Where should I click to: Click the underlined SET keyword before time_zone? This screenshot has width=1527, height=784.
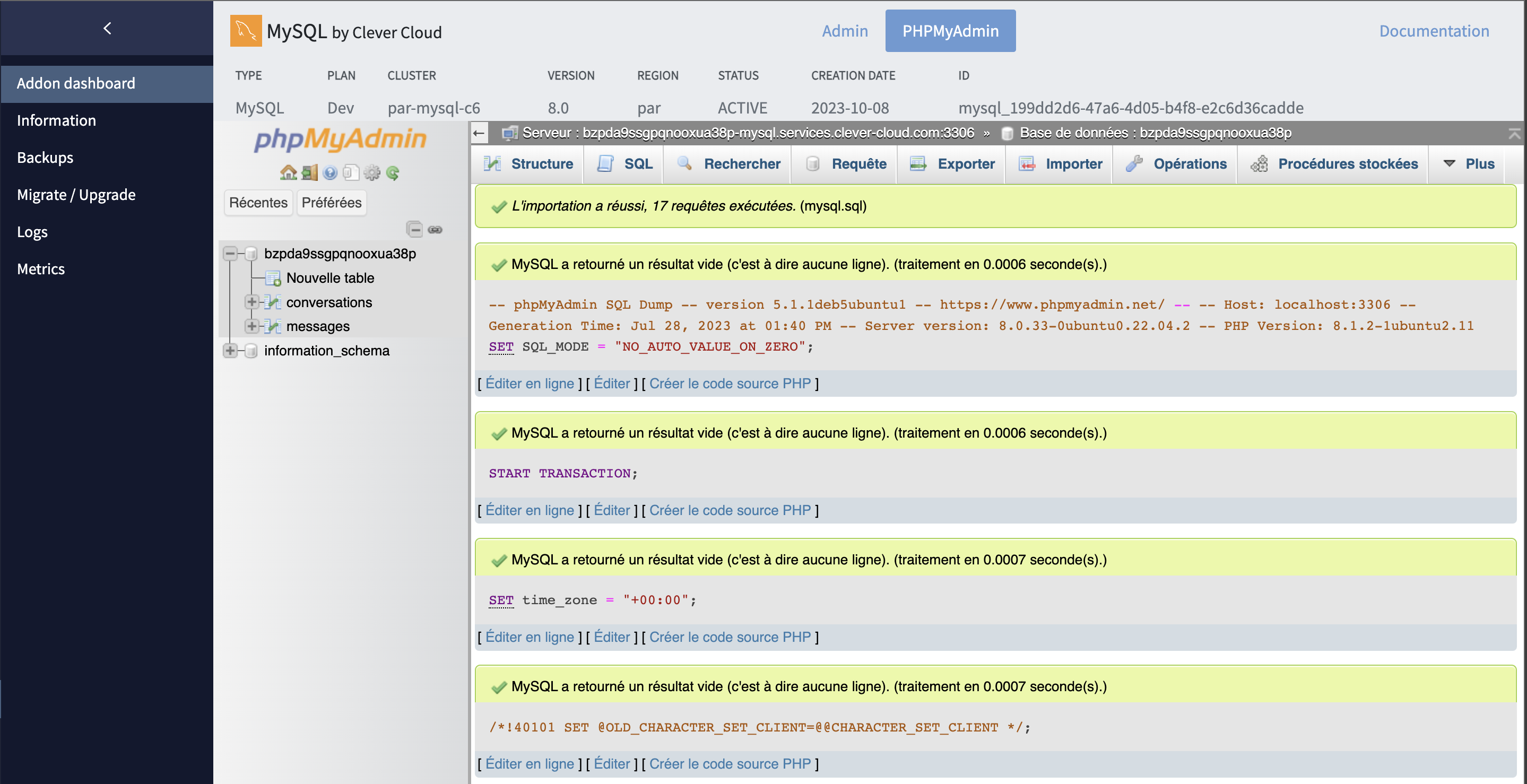(501, 600)
